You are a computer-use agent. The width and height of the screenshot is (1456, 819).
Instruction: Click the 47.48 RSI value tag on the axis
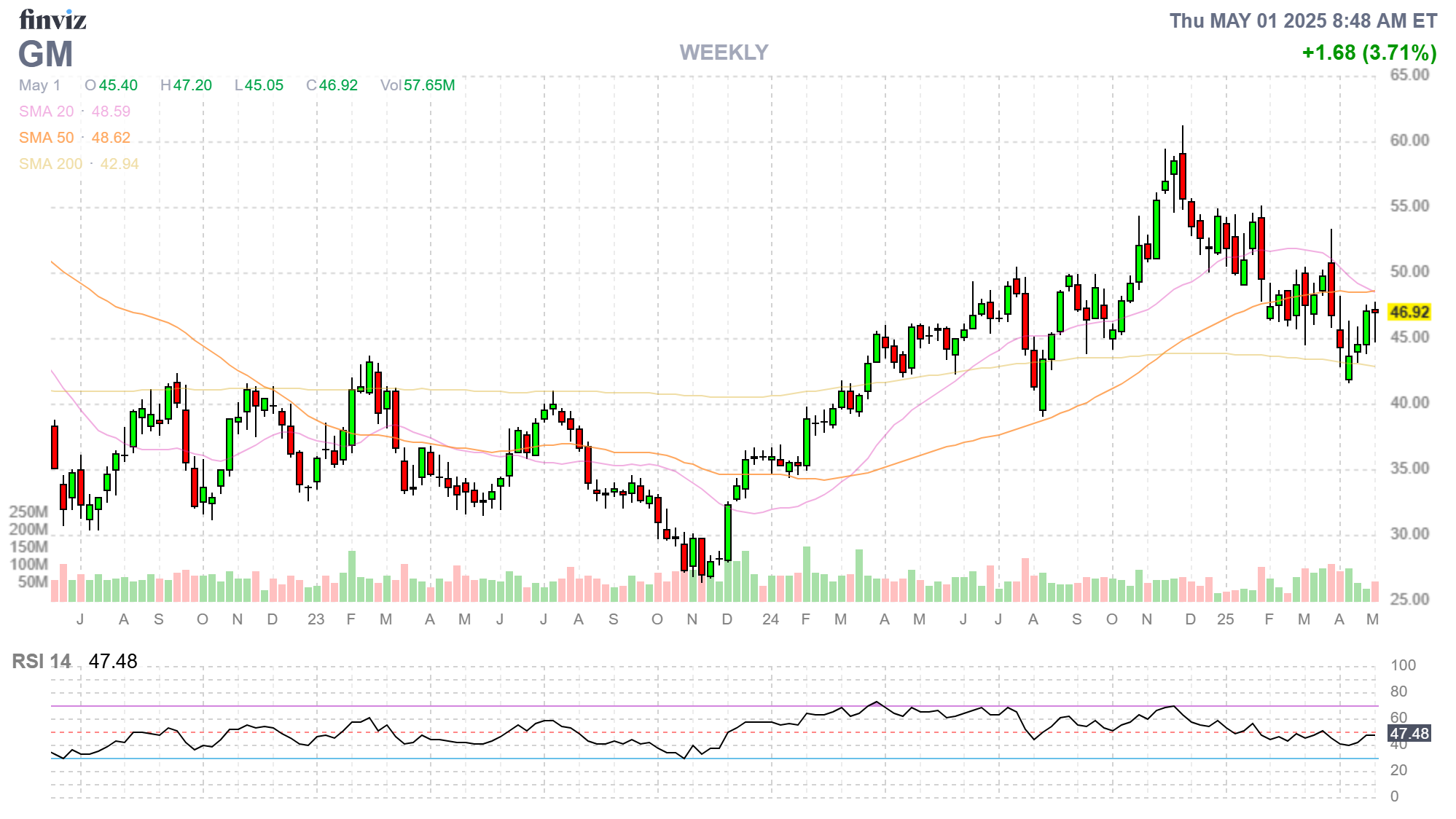(x=1409, y=734)
